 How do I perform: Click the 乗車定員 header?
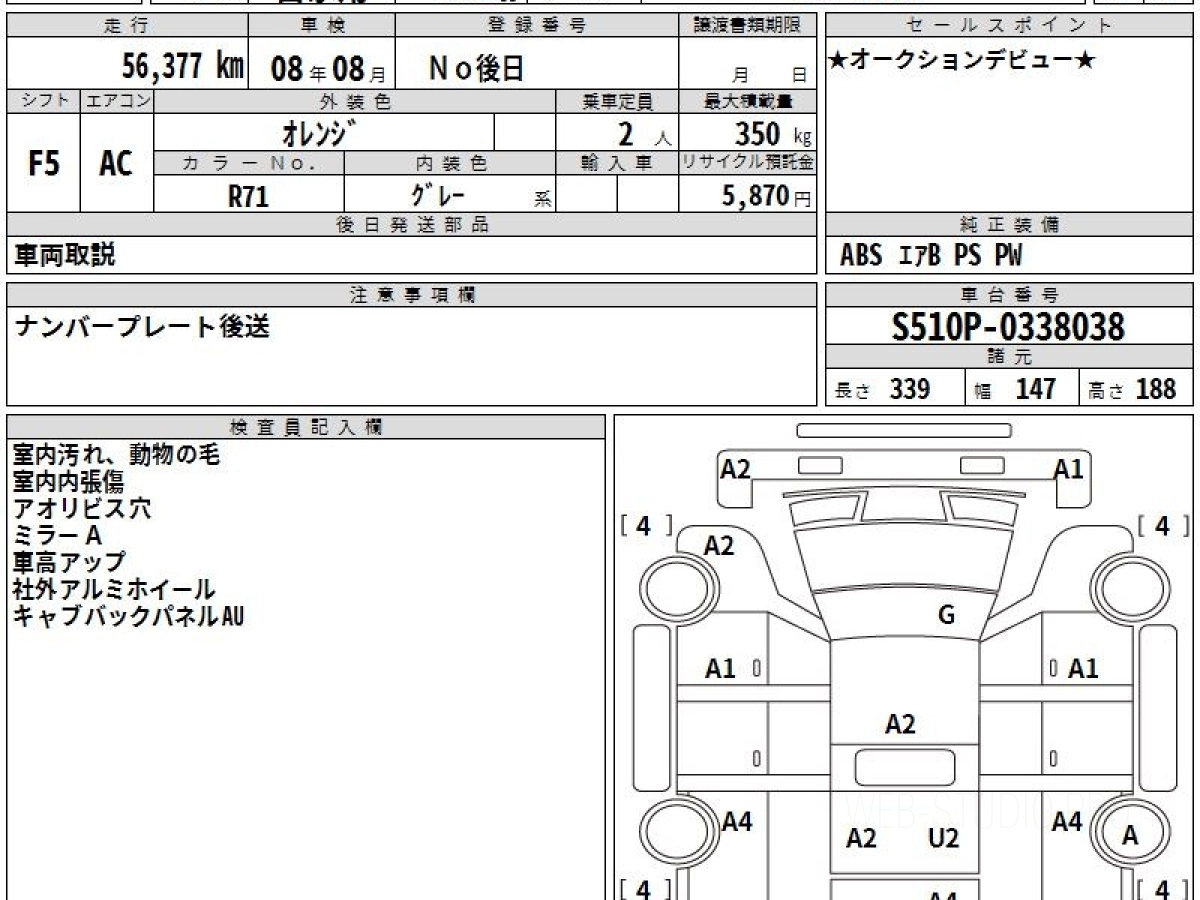click(x=617, y=100)
